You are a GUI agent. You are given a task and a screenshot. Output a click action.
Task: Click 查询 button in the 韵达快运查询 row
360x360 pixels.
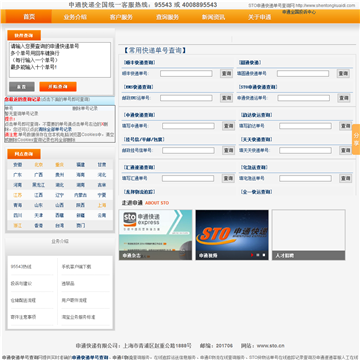345,126
